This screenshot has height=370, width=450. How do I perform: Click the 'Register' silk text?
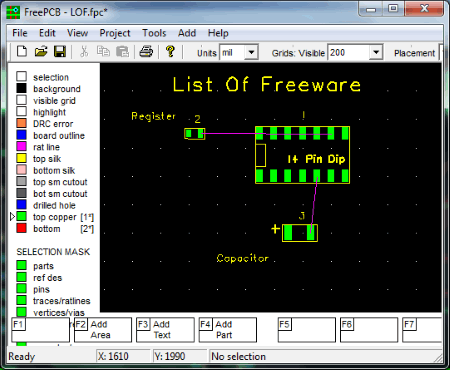153,116
